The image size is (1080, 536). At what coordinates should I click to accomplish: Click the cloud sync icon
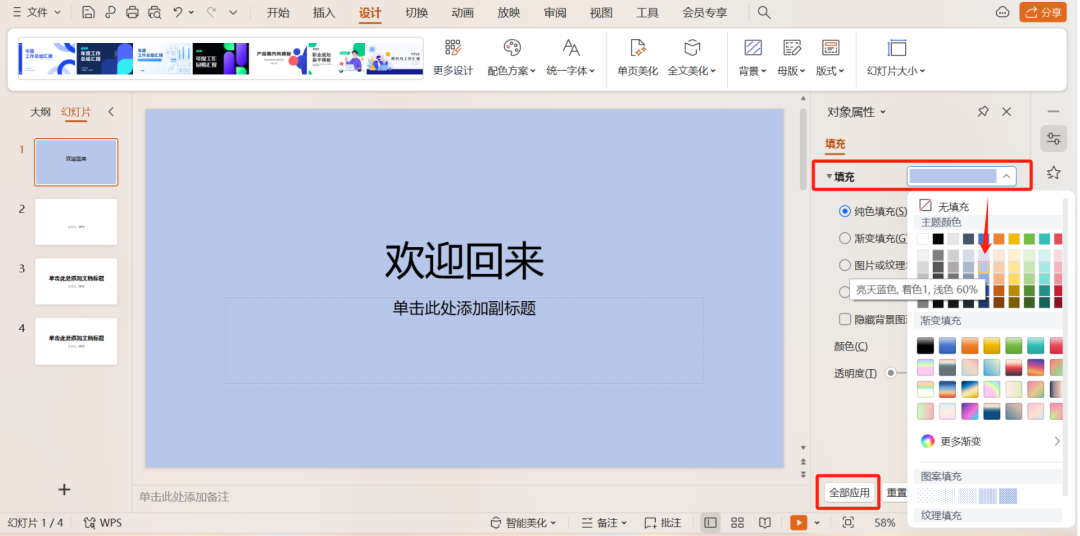click(x=1003, y=12)
